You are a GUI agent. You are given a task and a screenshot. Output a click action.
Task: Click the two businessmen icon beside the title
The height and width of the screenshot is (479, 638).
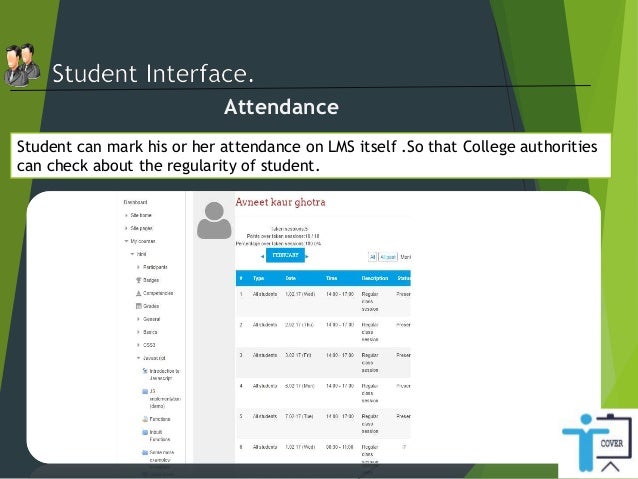tap(22, 65)
